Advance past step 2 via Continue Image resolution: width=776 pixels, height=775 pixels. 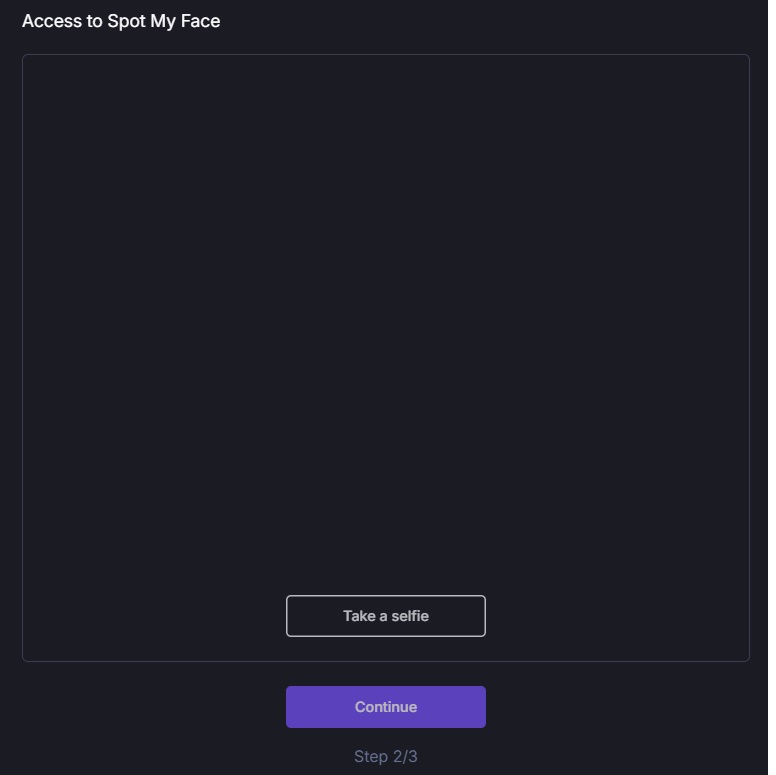coord(385,707)
